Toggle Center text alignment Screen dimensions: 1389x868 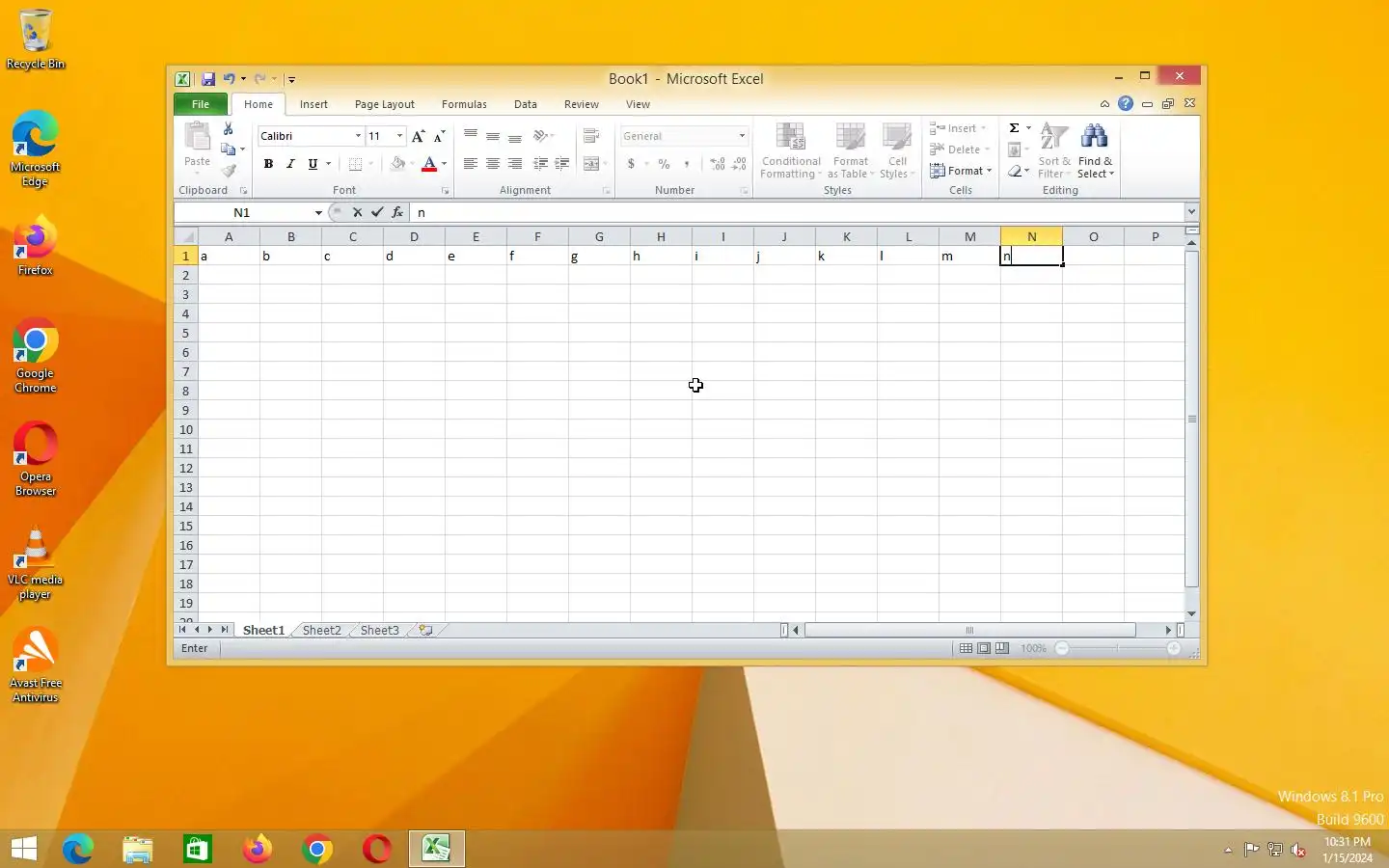pos(493,164)
